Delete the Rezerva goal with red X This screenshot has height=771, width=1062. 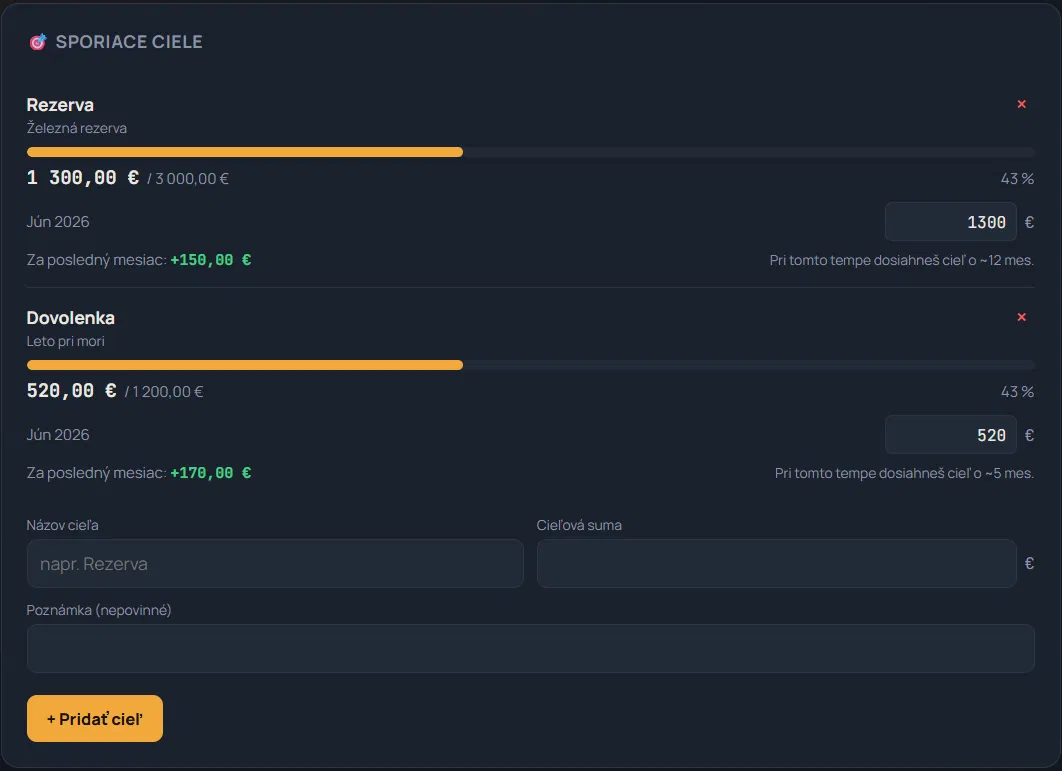point(1021,104)
